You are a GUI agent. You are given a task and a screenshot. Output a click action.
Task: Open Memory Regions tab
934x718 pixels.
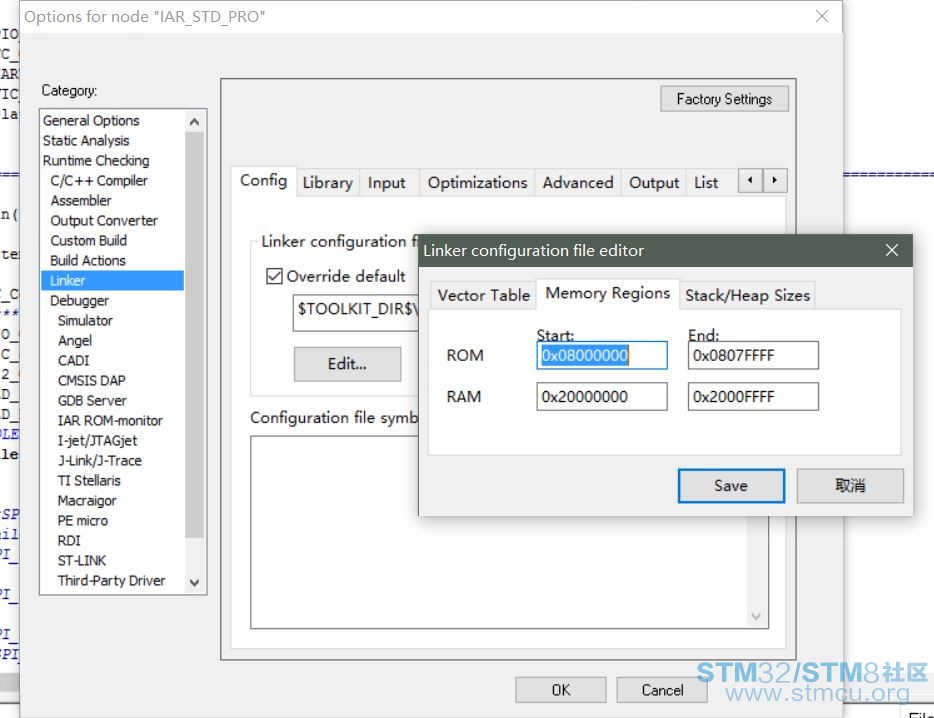point(608,293)
